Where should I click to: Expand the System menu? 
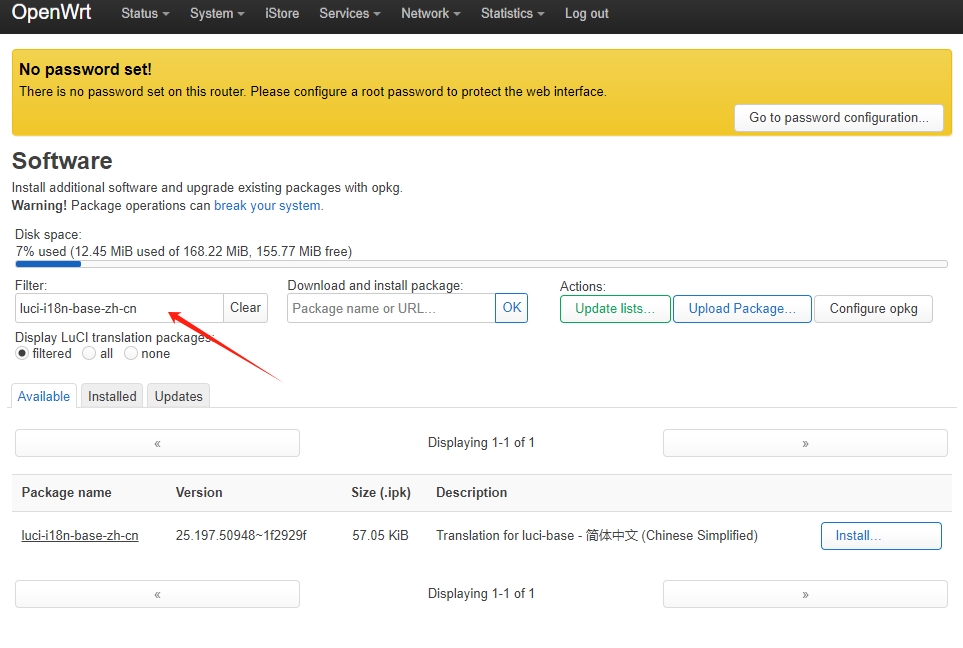217,14
